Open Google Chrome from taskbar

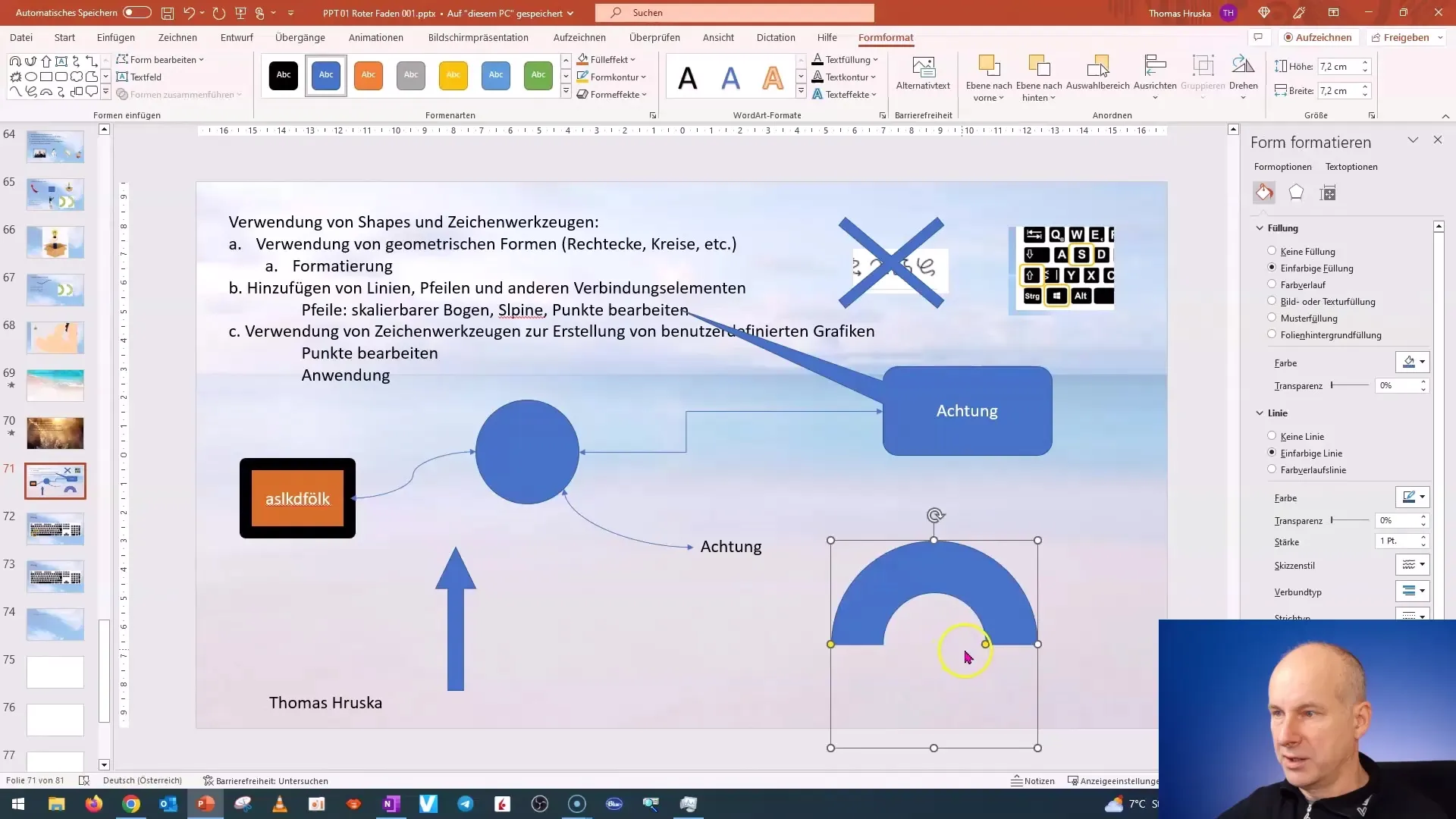(130, 804)
